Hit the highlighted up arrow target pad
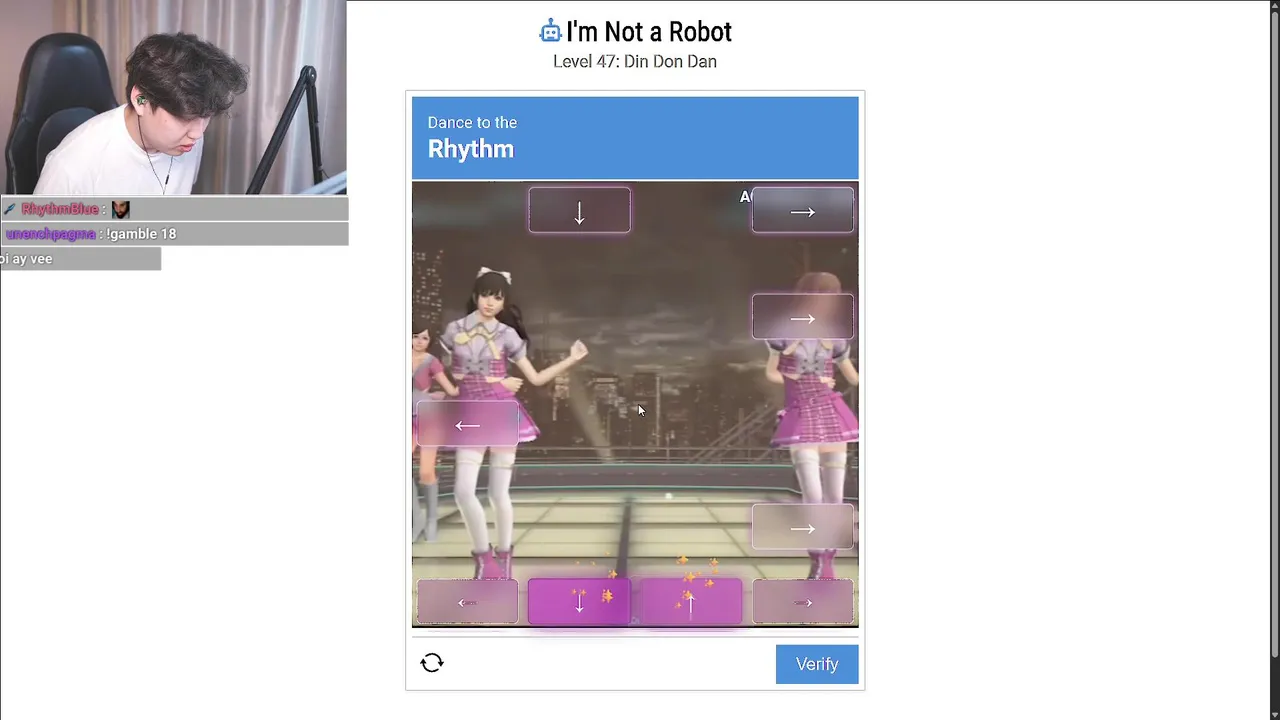1280x720 pixels. (x=690, y=601)
